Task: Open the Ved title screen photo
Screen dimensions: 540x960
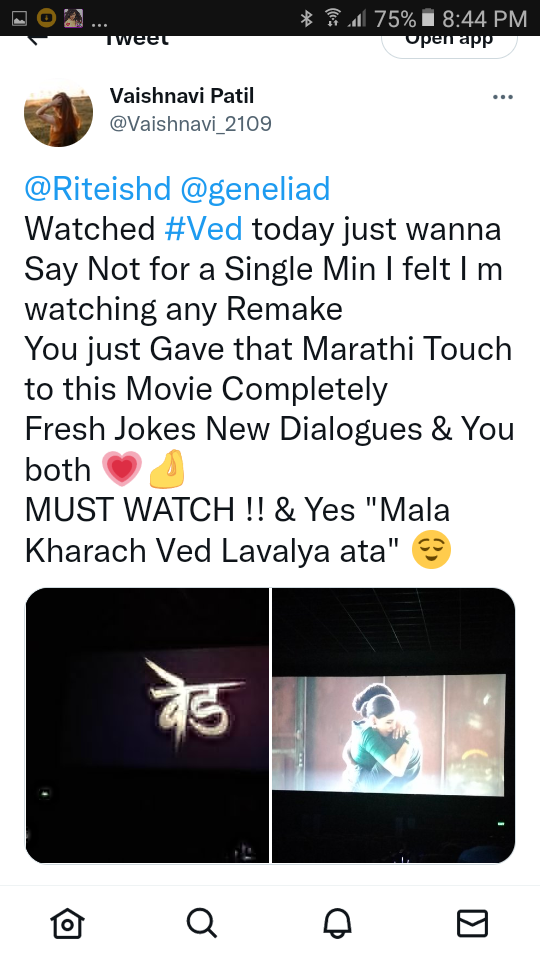Action: 147,726
